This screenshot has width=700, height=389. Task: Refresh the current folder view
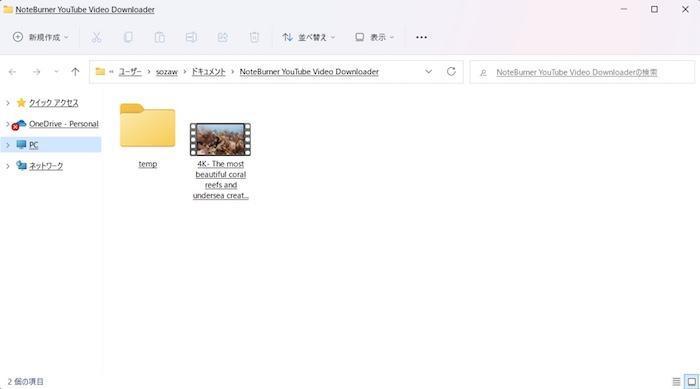451,71
